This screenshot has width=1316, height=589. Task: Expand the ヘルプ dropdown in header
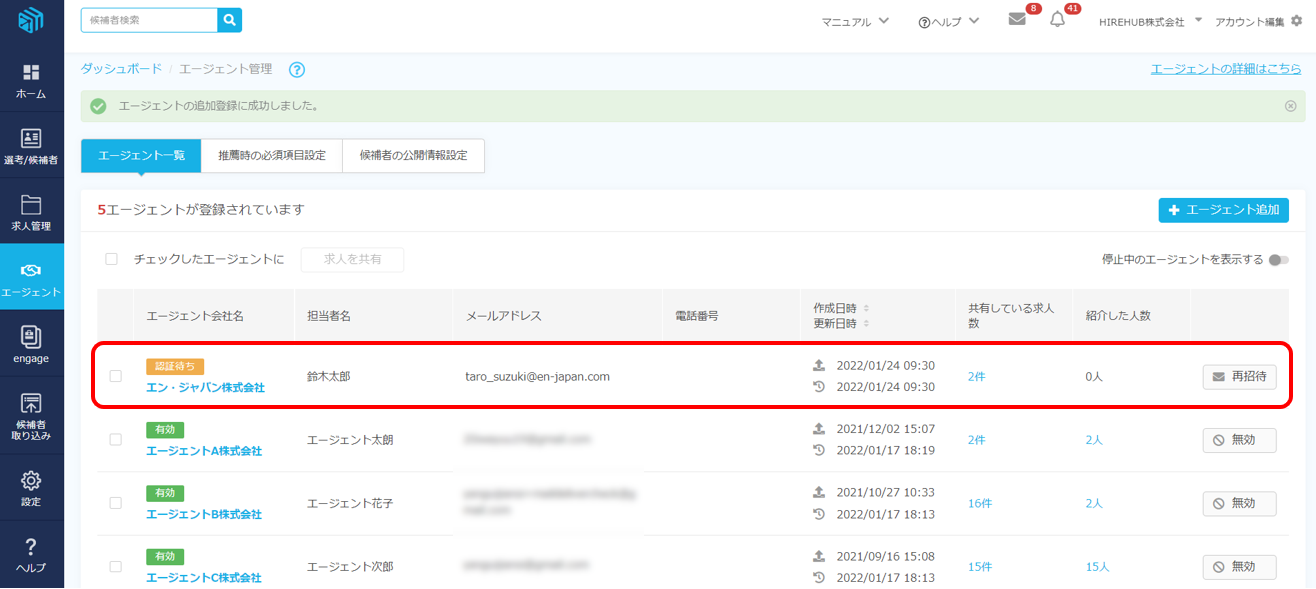[948, 21]
